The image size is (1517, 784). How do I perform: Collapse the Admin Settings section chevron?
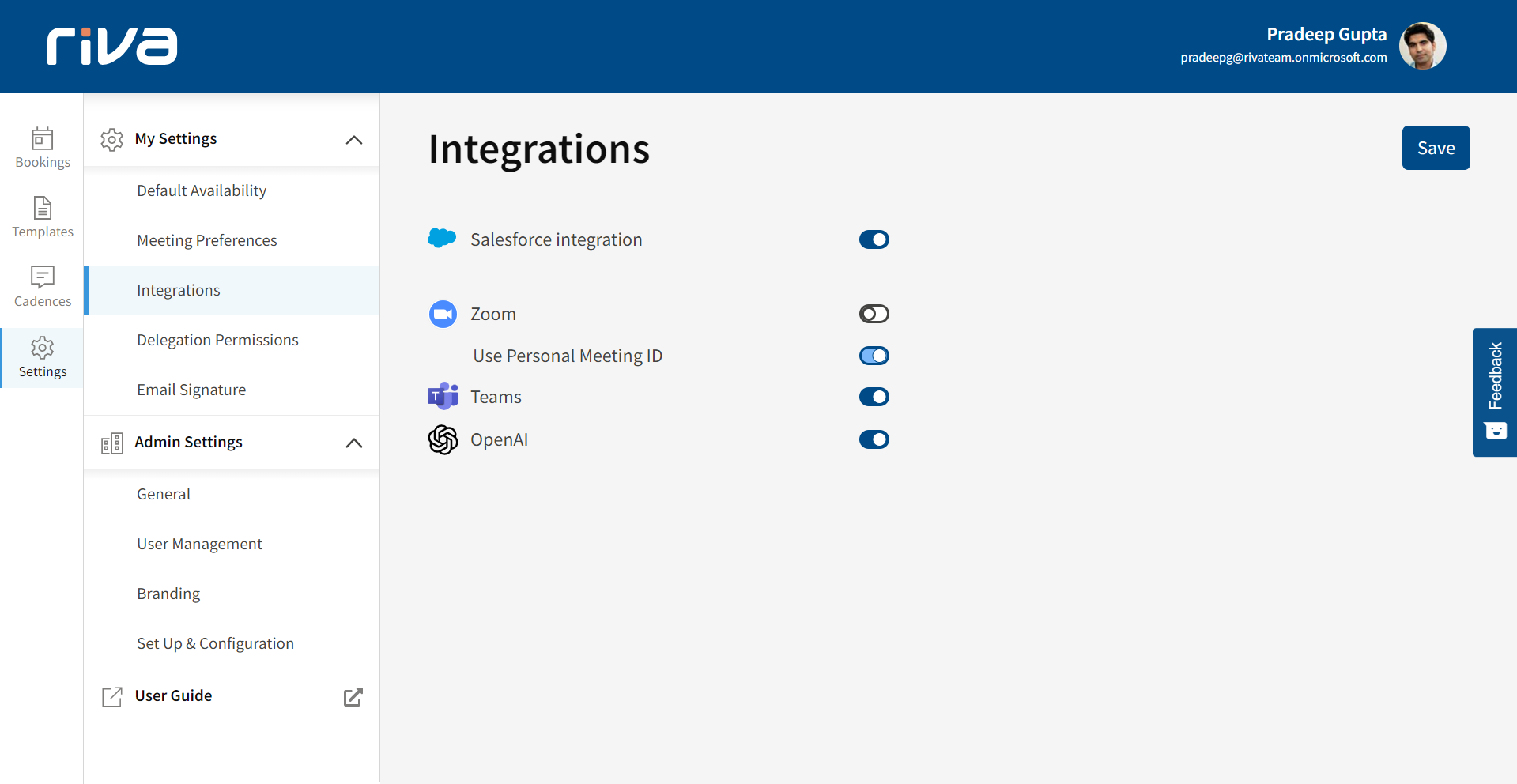tap(354, 443)
